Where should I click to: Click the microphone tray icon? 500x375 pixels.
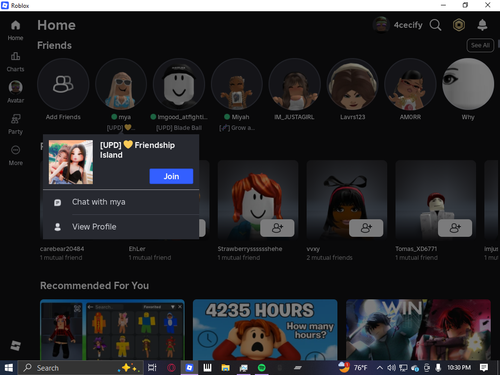(438, 368)
